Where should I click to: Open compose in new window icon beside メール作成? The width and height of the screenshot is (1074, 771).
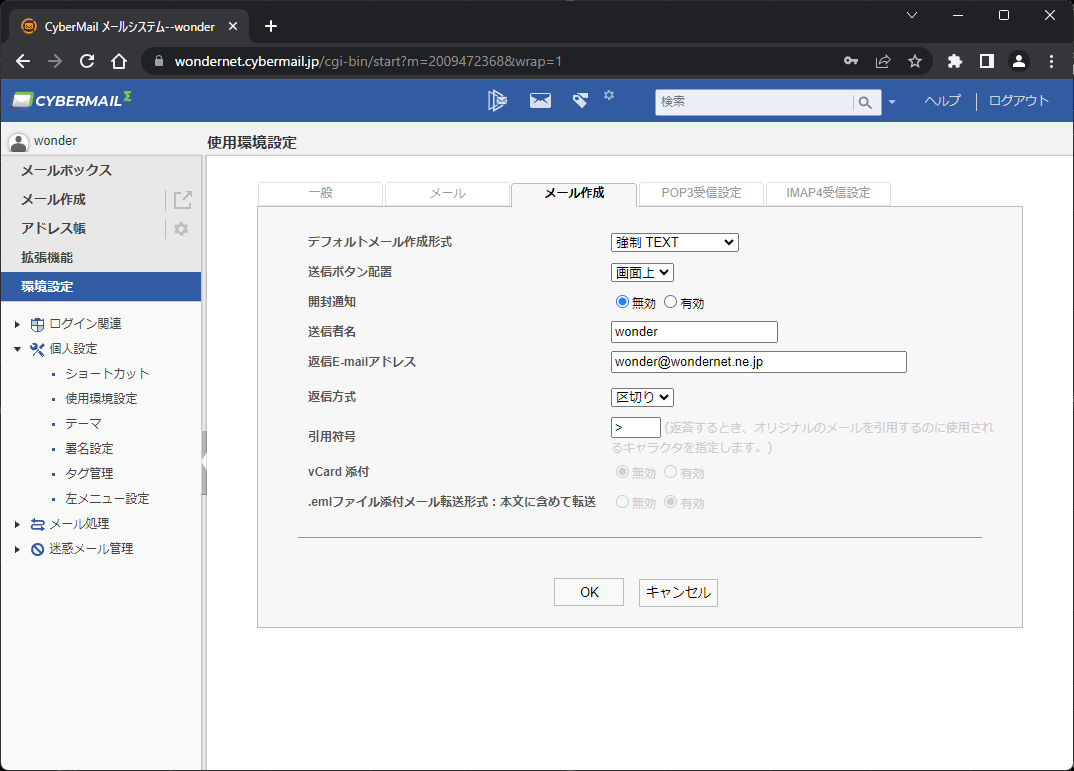pos(182,200)
